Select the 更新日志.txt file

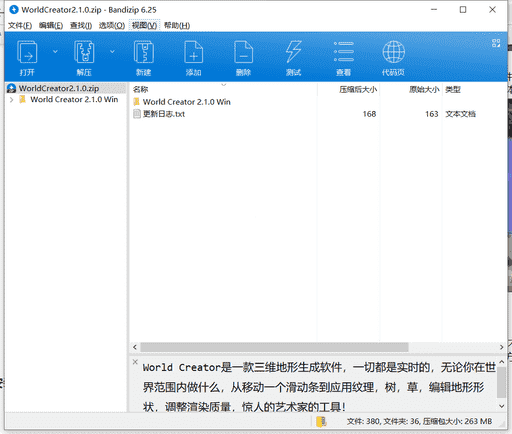[x=164, y=114]
